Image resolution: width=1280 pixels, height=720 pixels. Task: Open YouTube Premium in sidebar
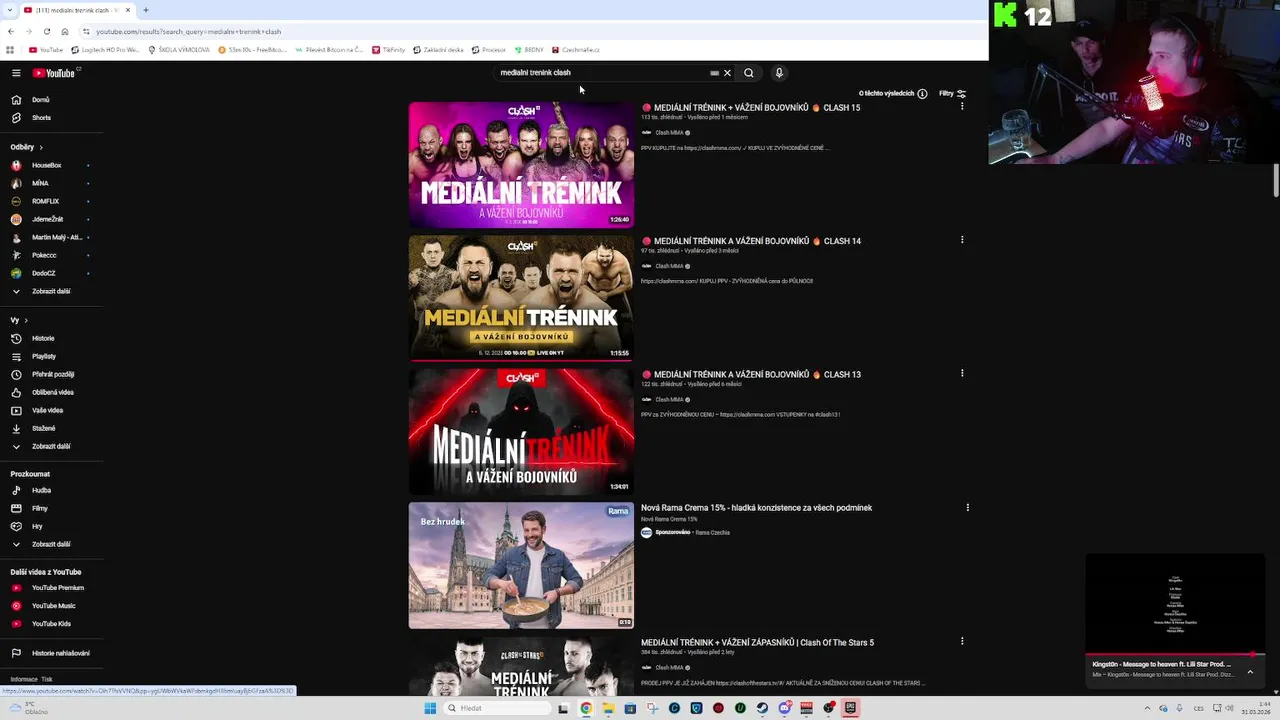pyautogui.click(x=57, y=588)
